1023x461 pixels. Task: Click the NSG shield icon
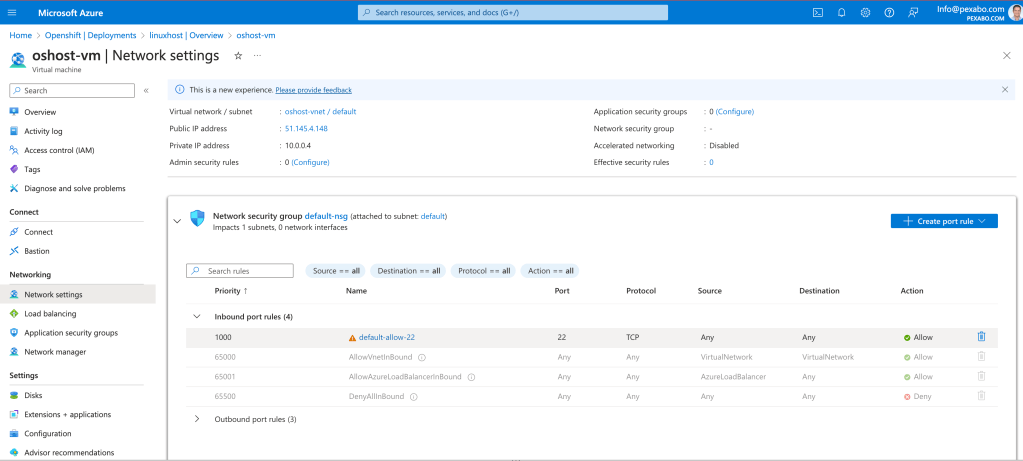(x=197, y=218)
